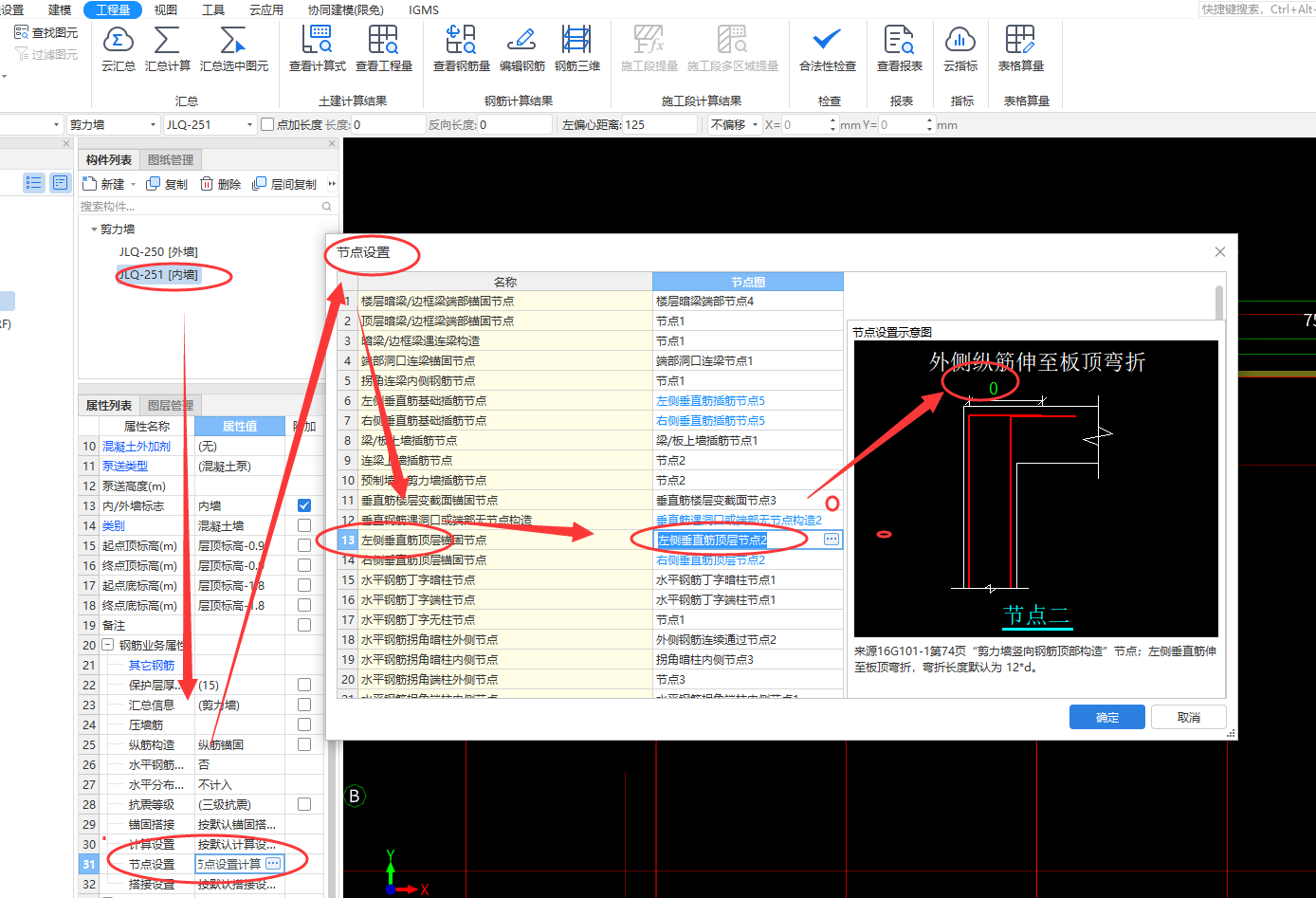The height and width of the screenshot is (898, 1316).
Task: Click 复制 copy component button
Action: pyautogui.click(x=167, y=184)
